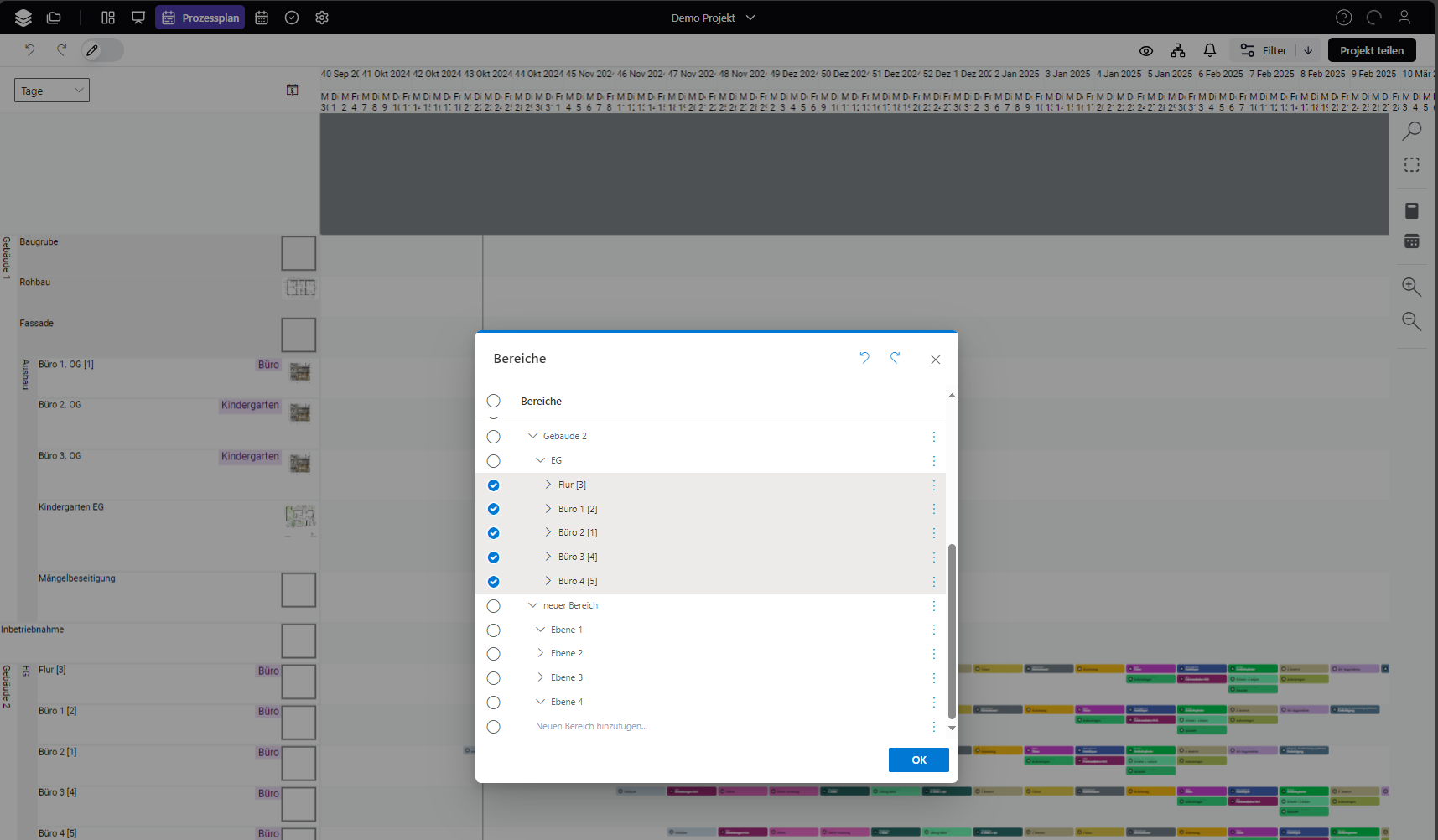The image size is (1438, 840).
Task: Click the magnifier search icon in right sidebar
Action: click(1412, 131)
